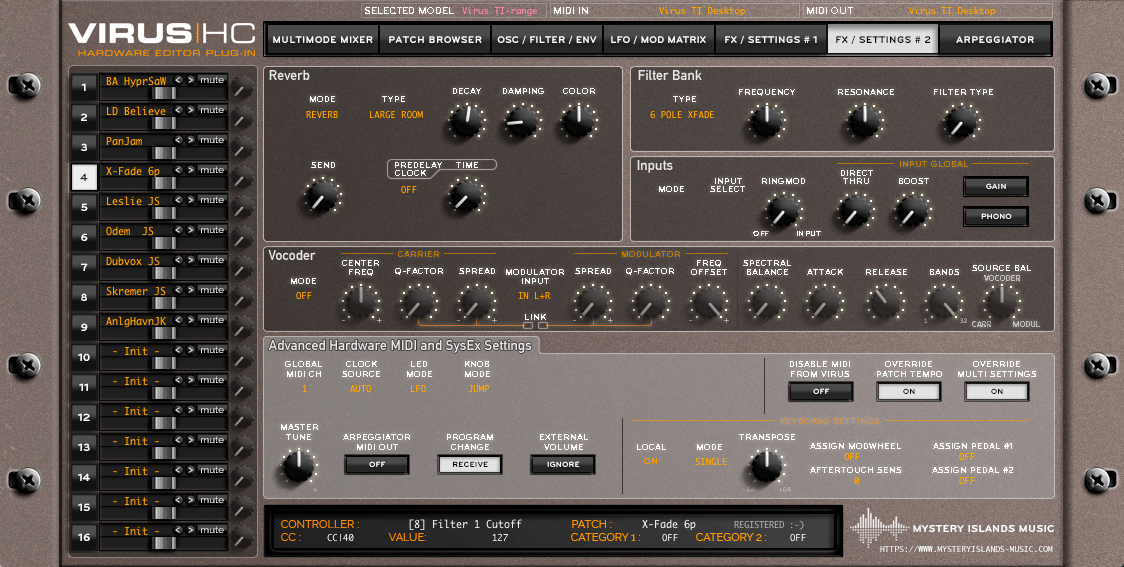Open Modulator Input selector IN L+R
This screenshot has height=567, width=1124.
534,295
